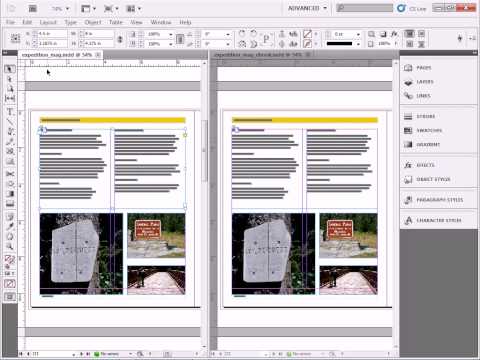The height and width of the screenshot is (360, 480).
Task: Open the Object menu
Action: tap(93, 22)
